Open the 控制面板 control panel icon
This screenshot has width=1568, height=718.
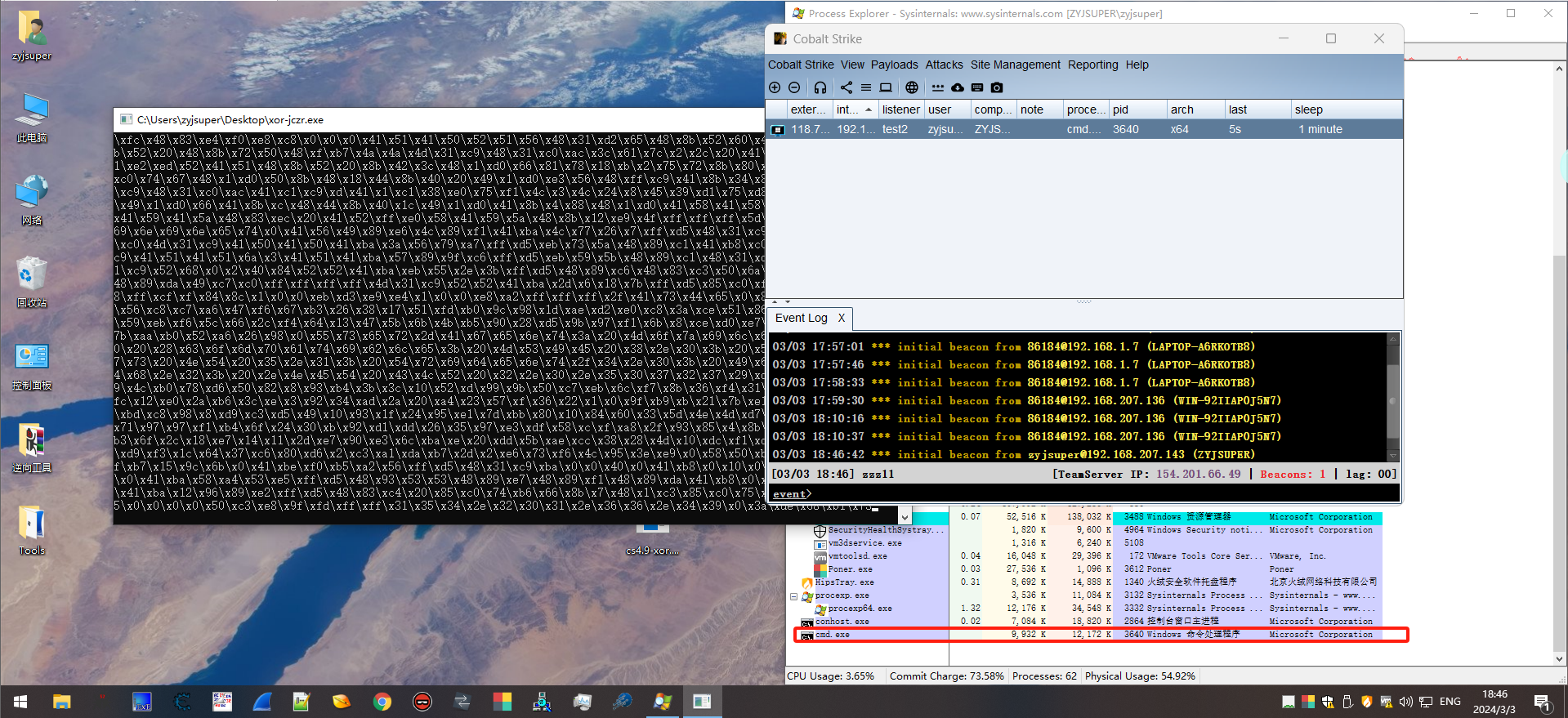point(32,365)
